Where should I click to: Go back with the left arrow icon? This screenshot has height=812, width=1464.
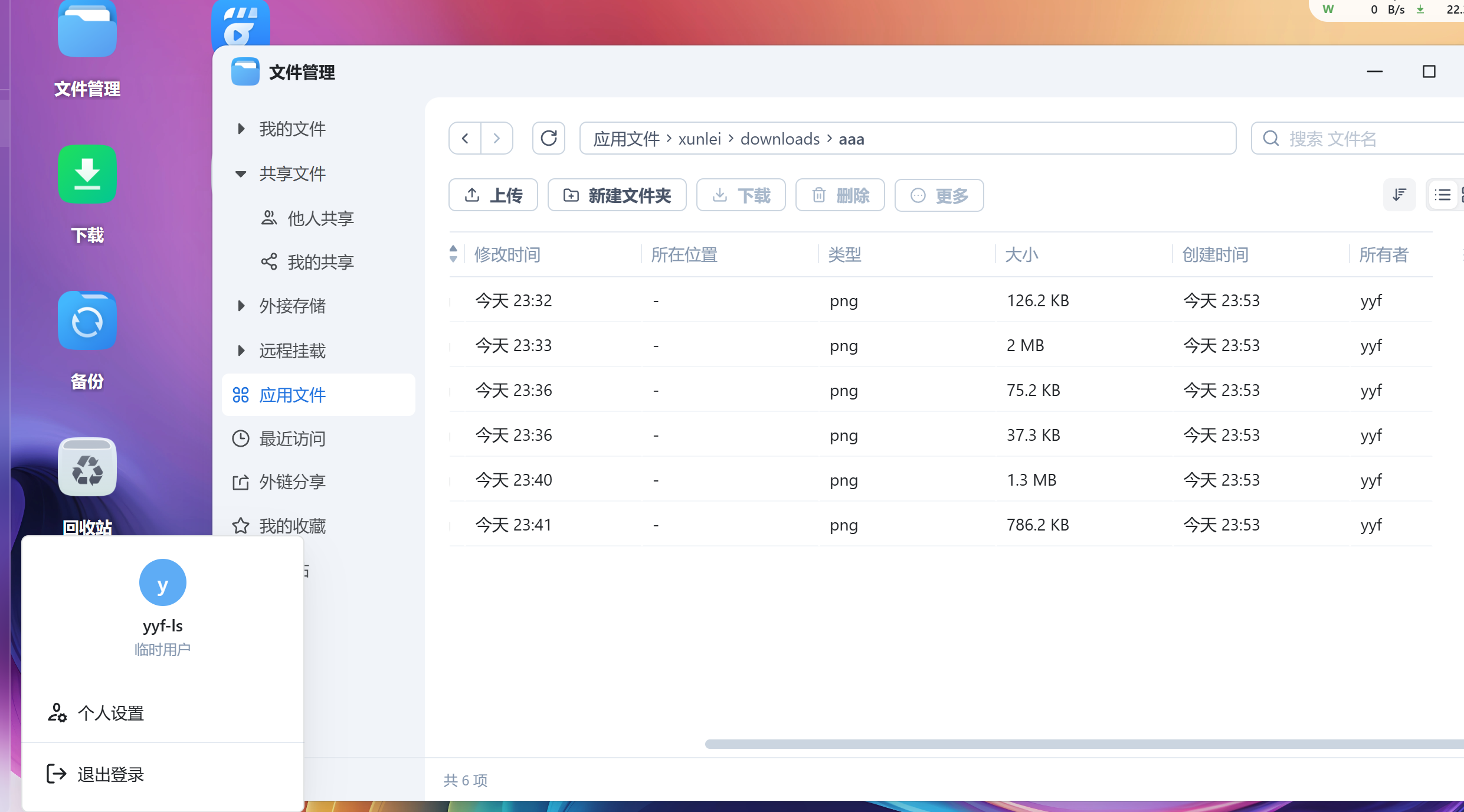[x=465, y=138]
